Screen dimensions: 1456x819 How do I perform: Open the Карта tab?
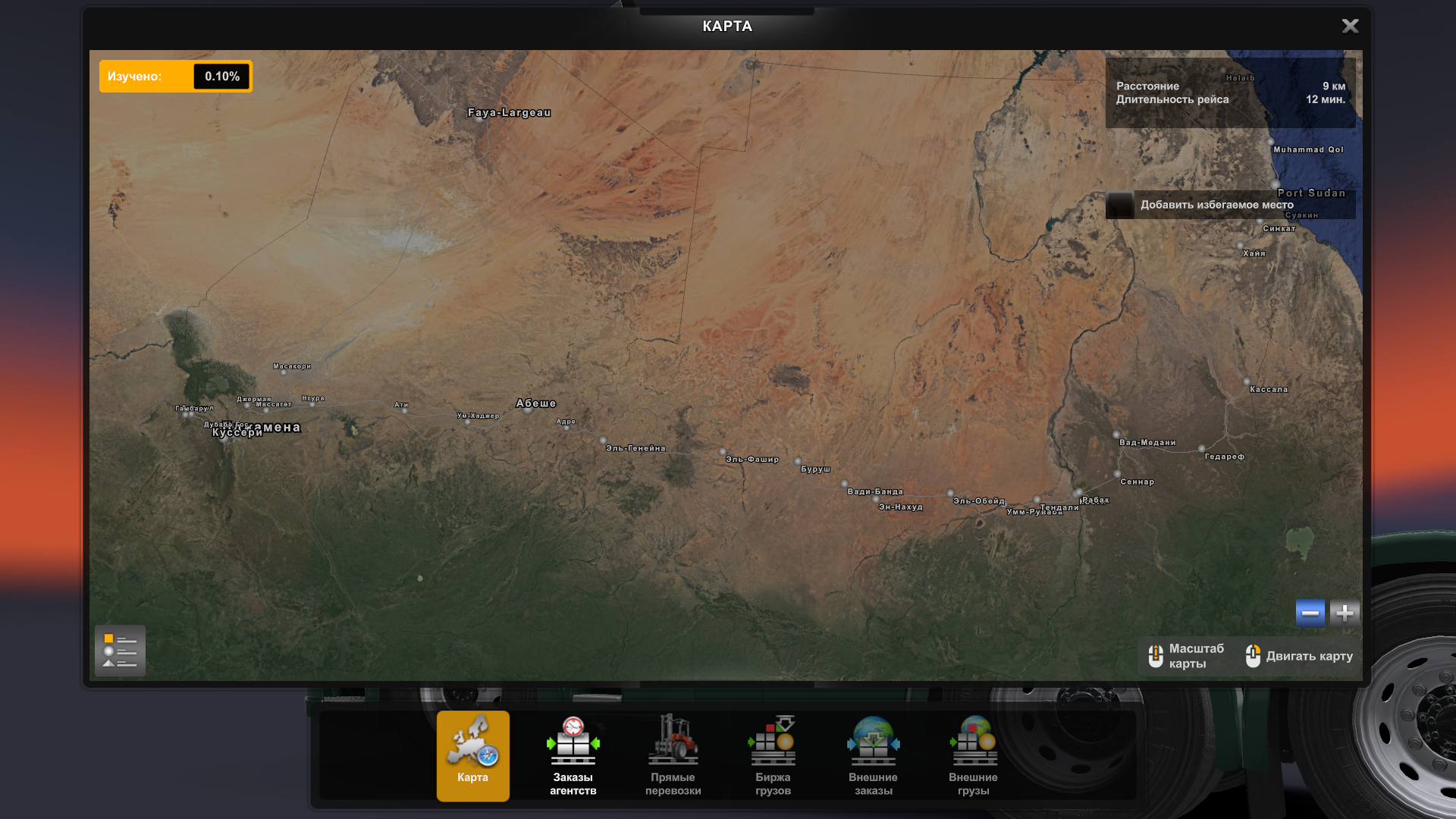click(472, 755)
